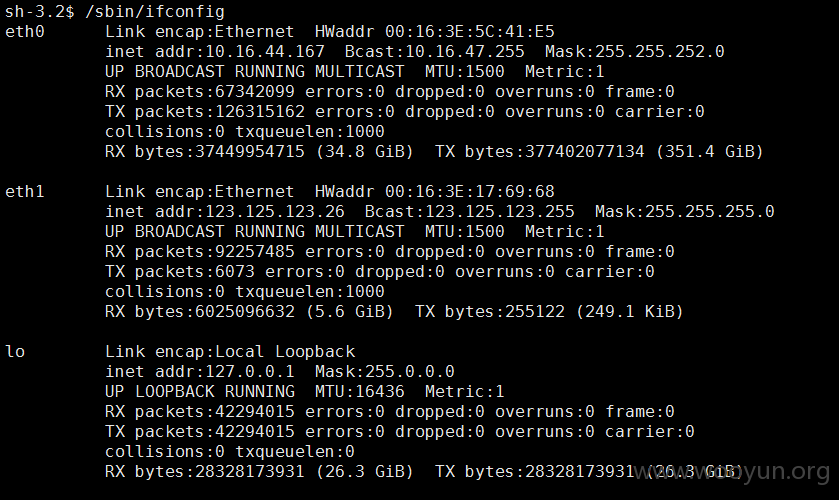
Task: Click broadcast address 10.16.47.255
Action: [434, 51]
